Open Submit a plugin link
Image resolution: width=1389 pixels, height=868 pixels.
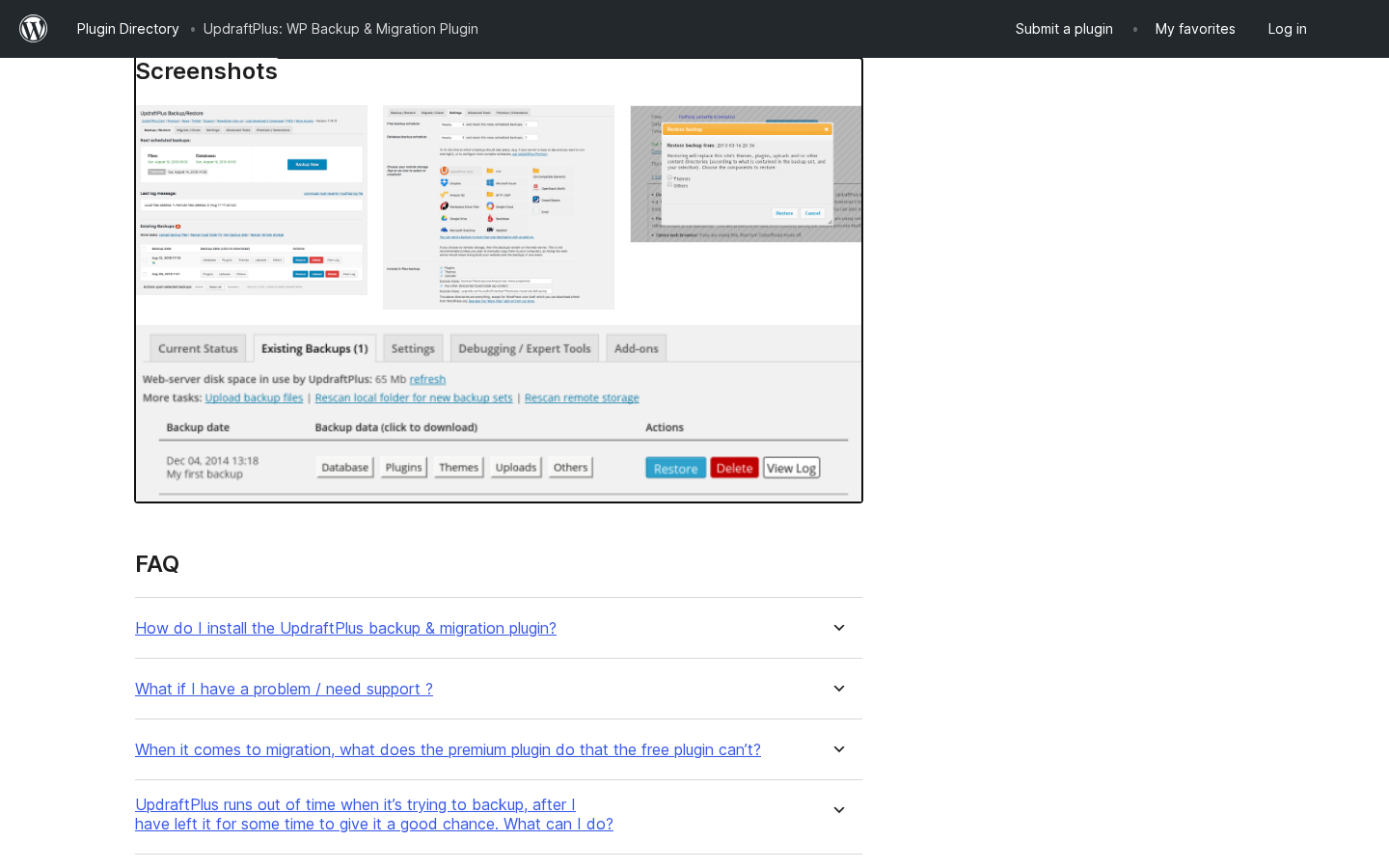pyautogui.click(x=1064, y=29)
